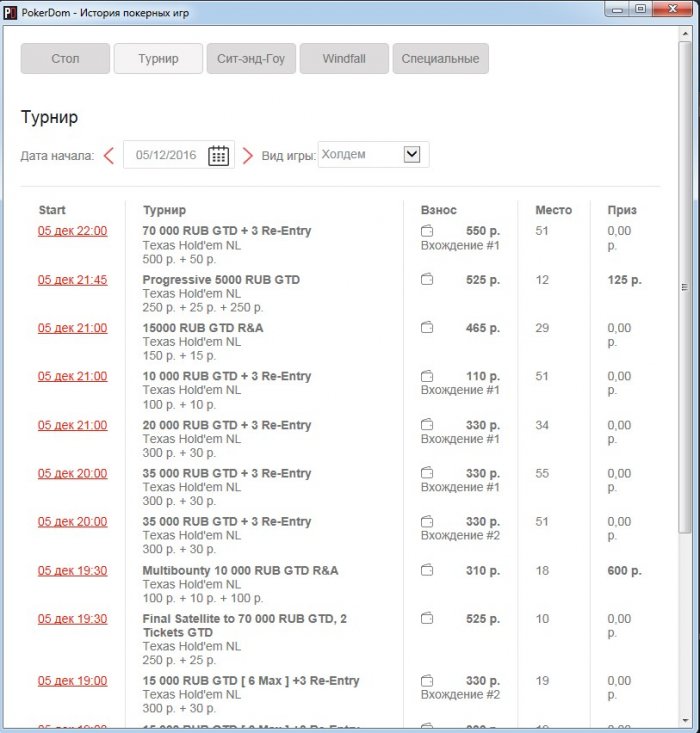Viewport: 700px width, 733px height.
Task: Switch to the Сит-энд-Гоу tab
Action: [x=251, y=58]
